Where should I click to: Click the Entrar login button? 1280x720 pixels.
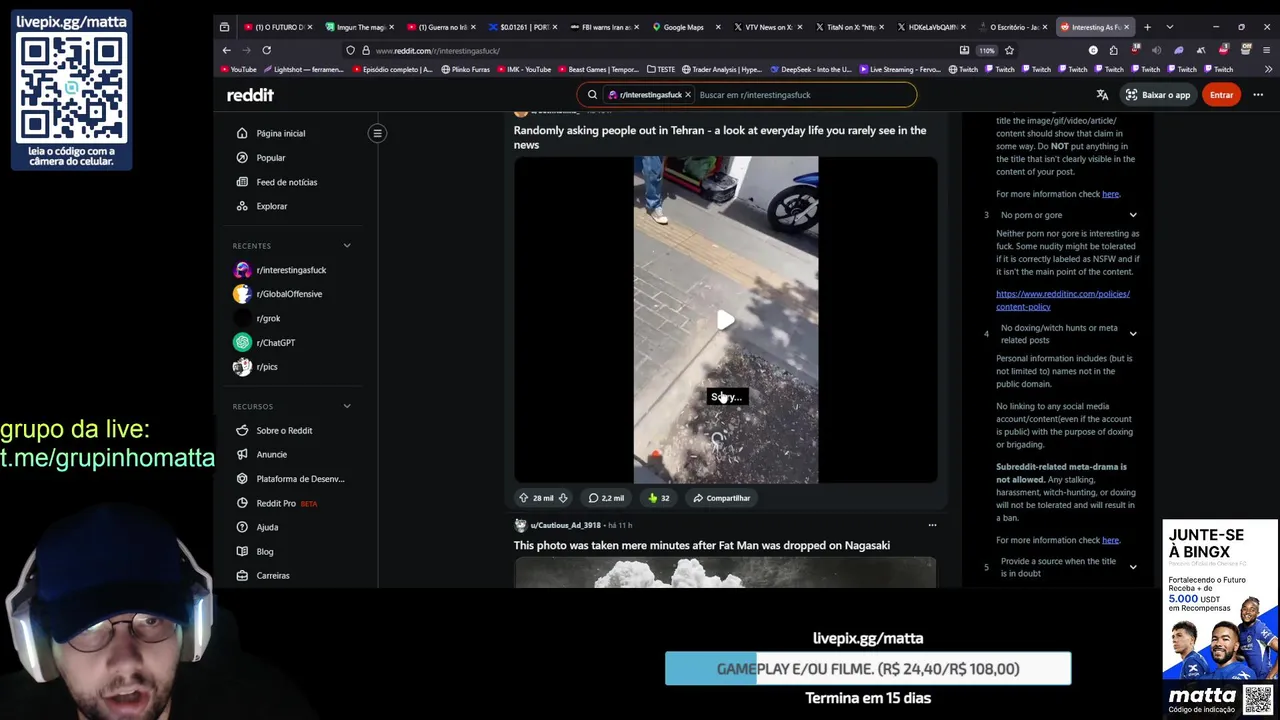1221,95
